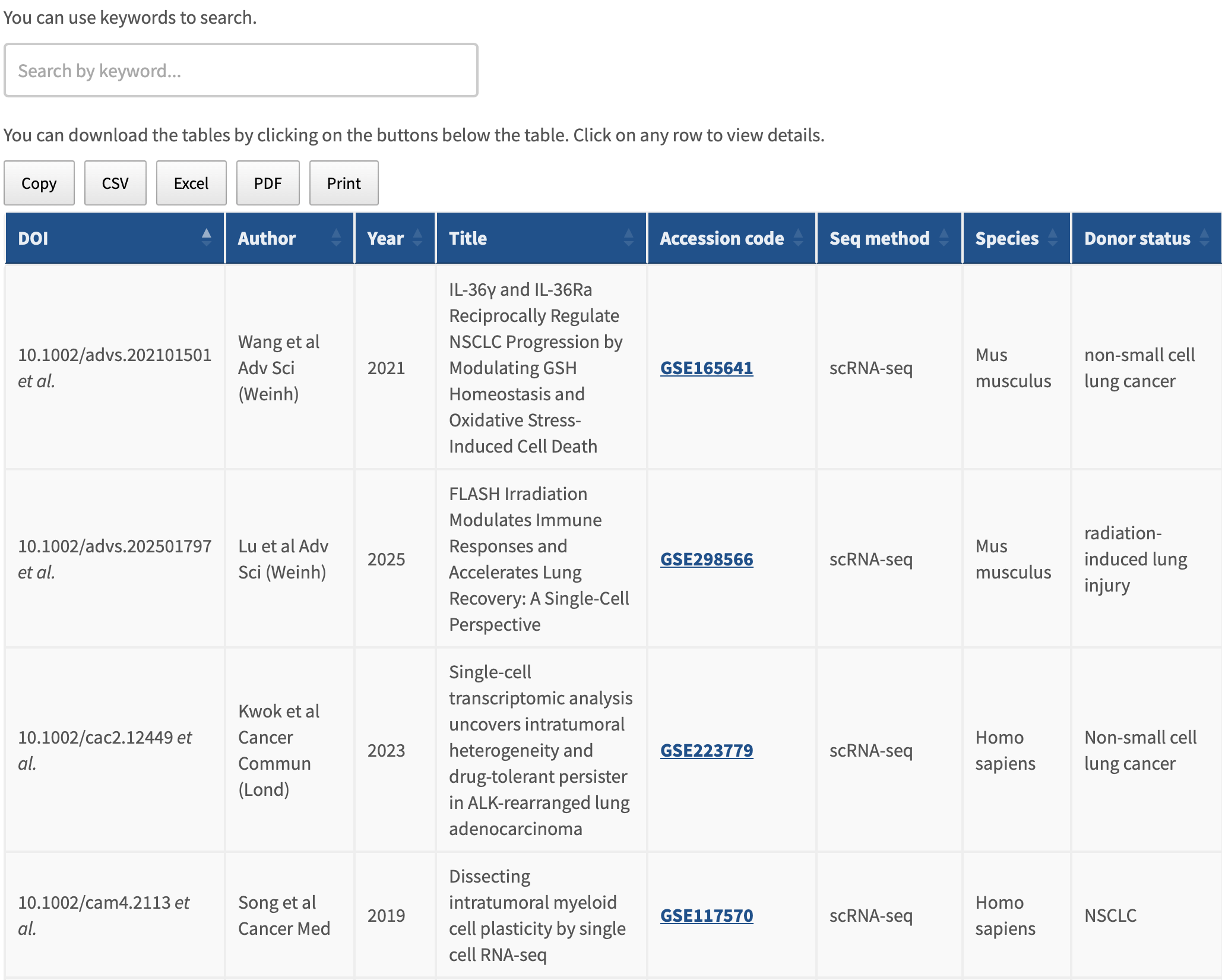Sort by Title using sort icon

click(x=628, y=238)
